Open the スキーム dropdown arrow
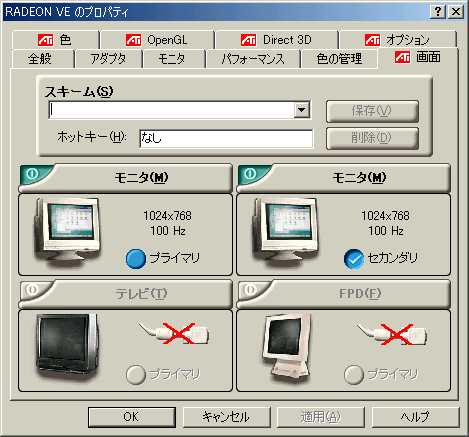 click(302, 110)
